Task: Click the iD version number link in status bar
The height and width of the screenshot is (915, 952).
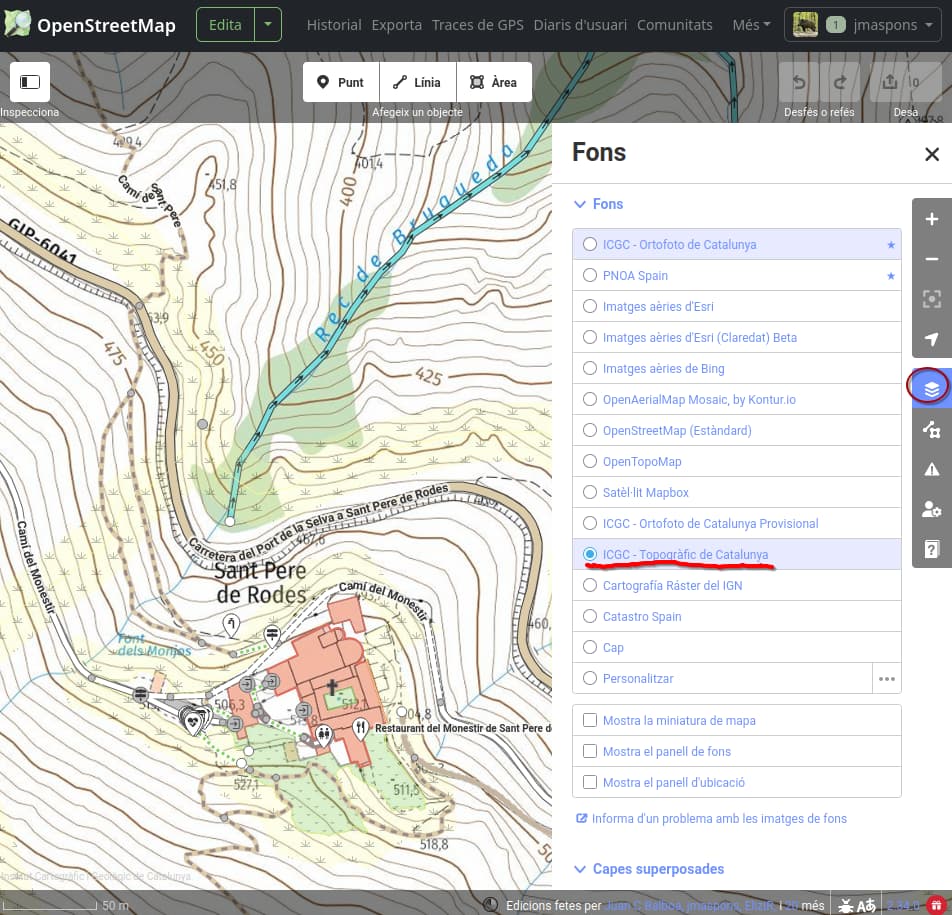Action: coord(903,906)
